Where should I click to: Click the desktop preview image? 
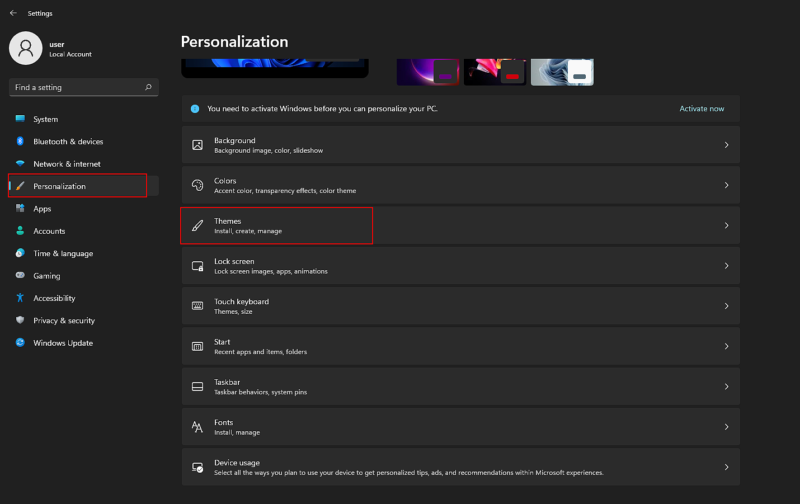[275, 68]
